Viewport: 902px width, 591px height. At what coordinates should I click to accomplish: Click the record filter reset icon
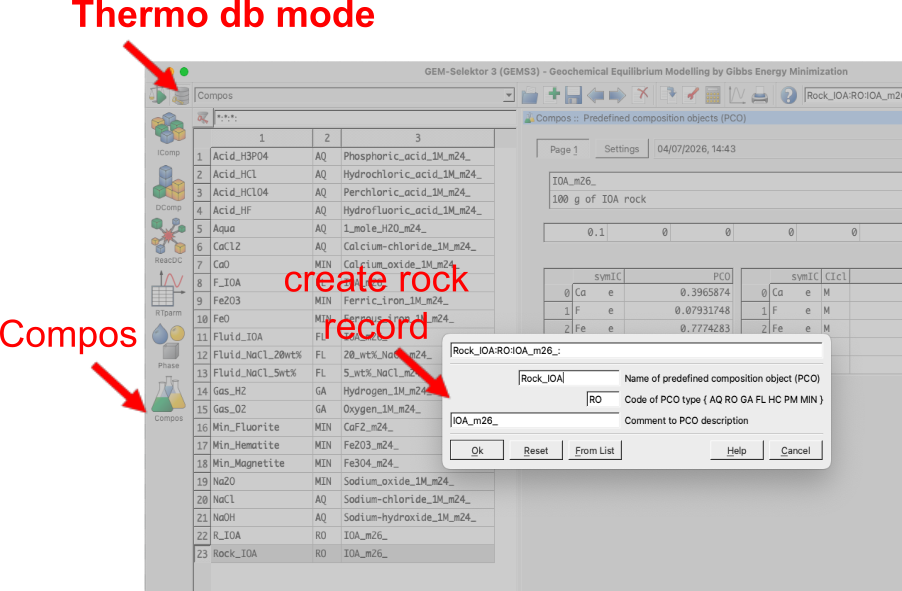click(x=202, y=118)
